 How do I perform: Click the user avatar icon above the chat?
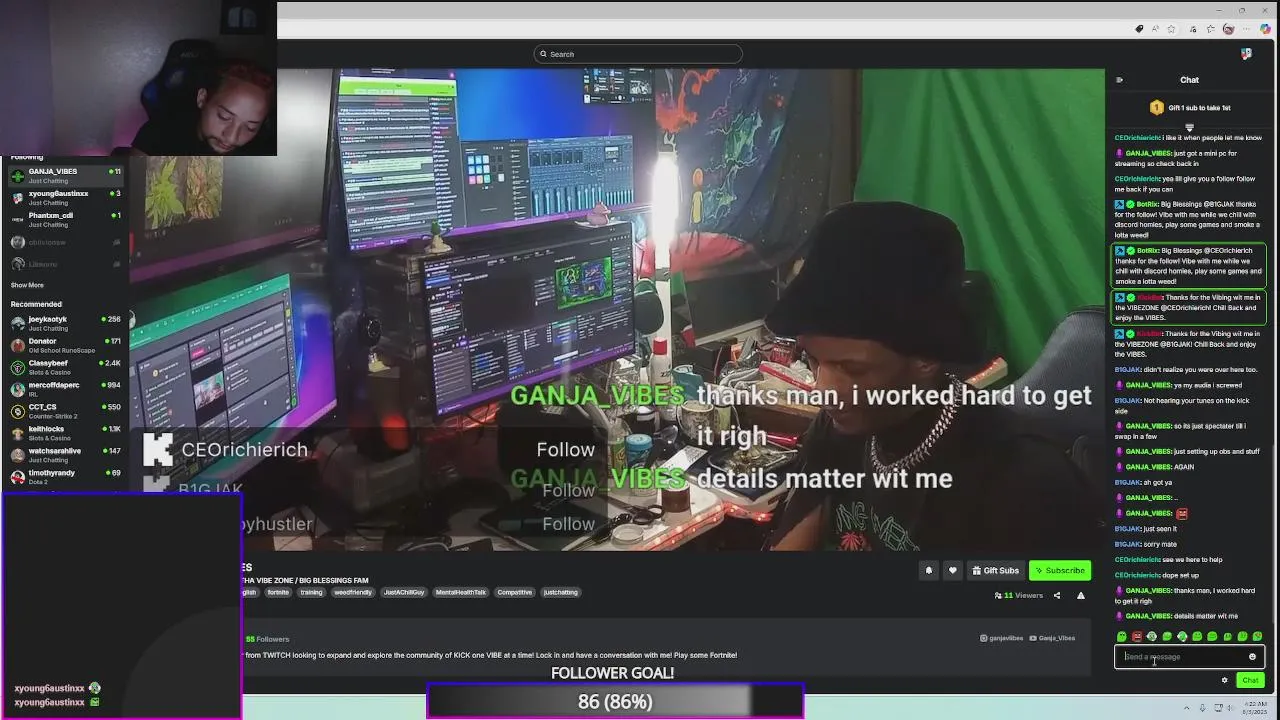click(x=1246, y=54)
